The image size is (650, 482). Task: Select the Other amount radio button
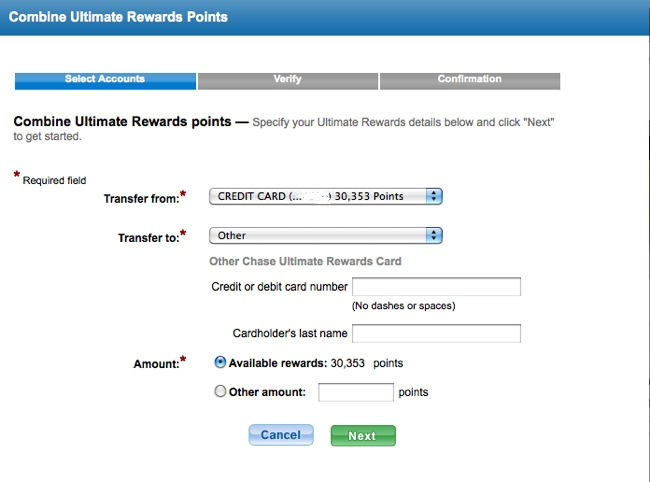[x=220, y=391]
